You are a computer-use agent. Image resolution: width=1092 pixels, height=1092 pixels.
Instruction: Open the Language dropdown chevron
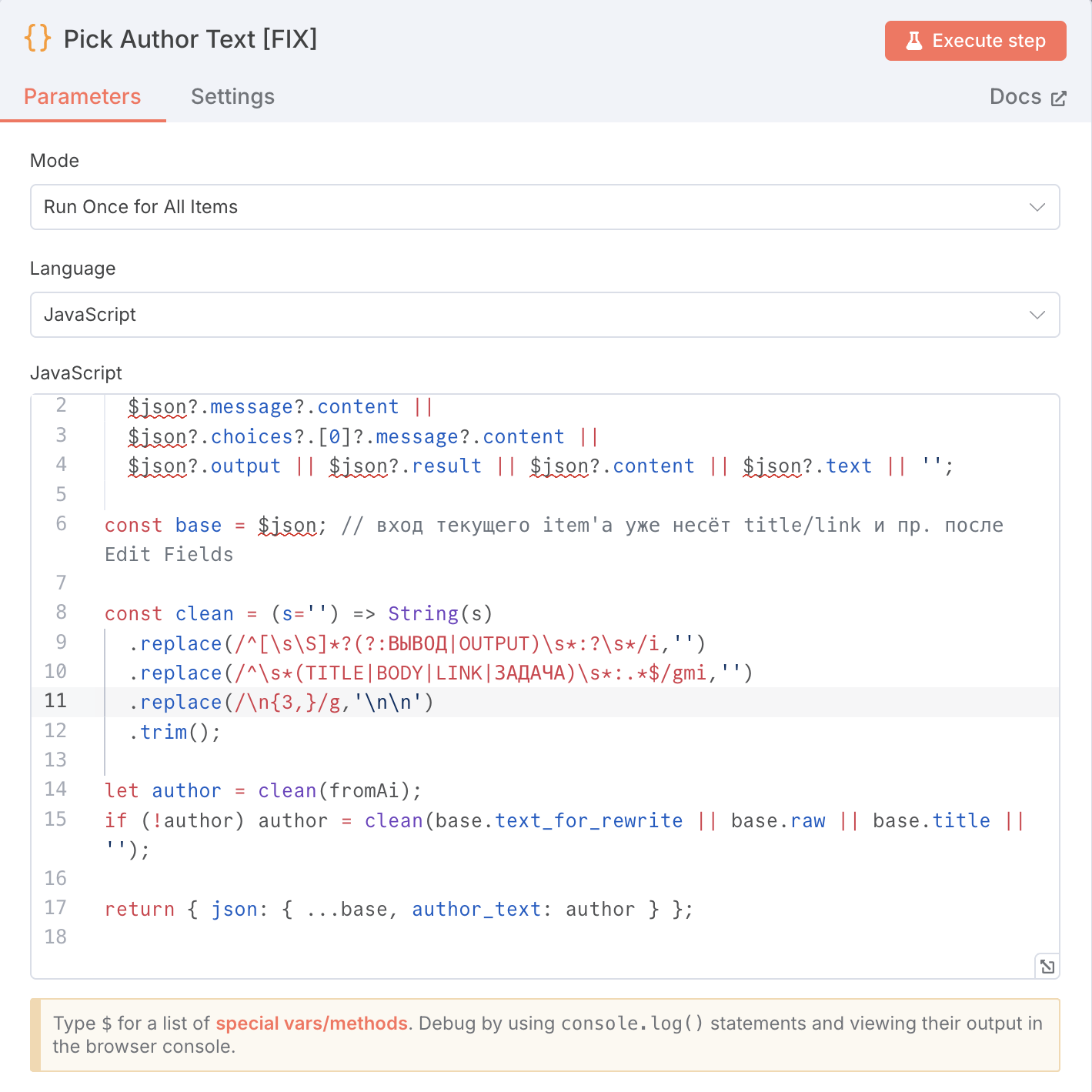(x=1037, y=315)
